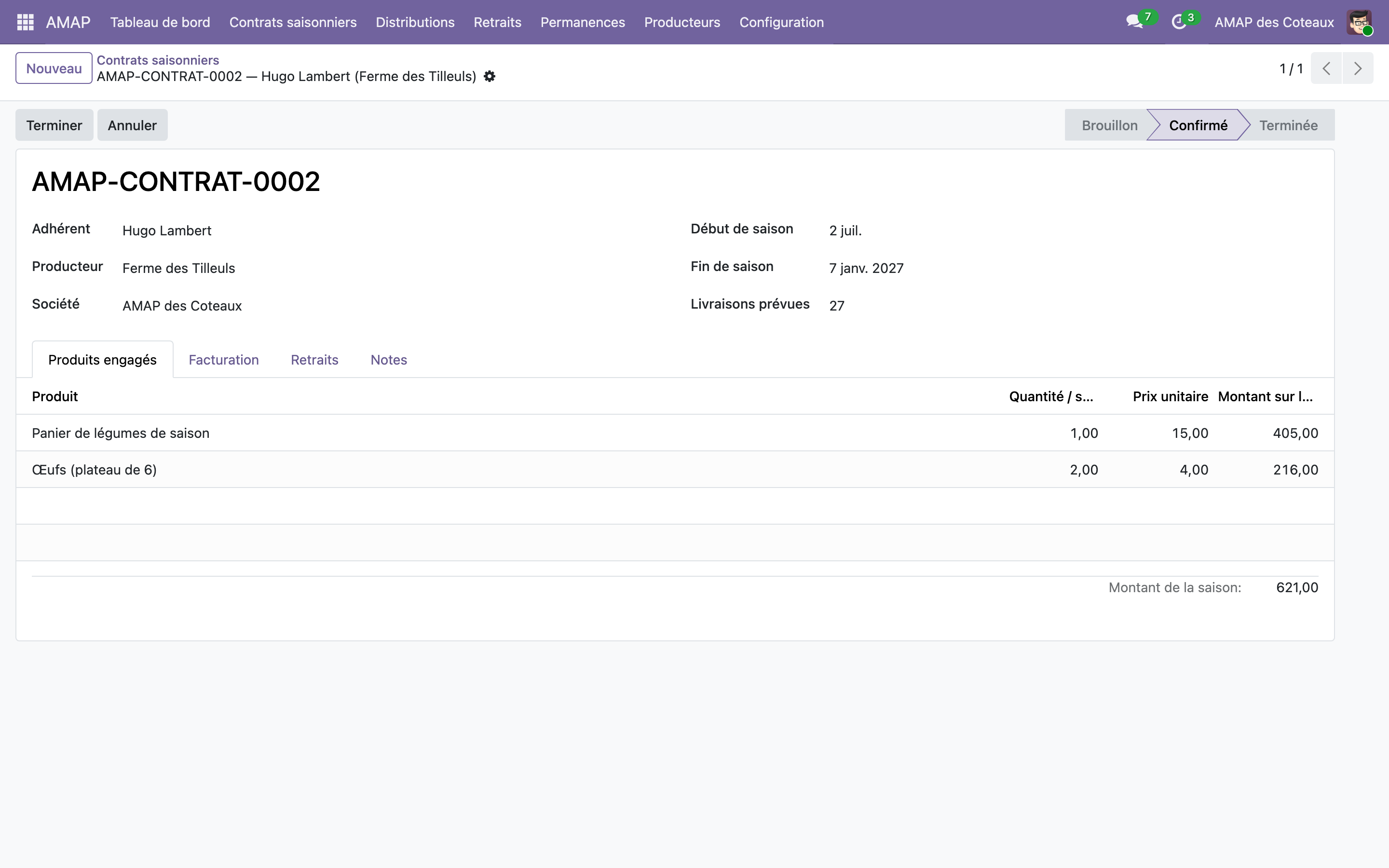Sort by the Prix unitaire column header
The image size is (1389, 868).
point(1170,396)
